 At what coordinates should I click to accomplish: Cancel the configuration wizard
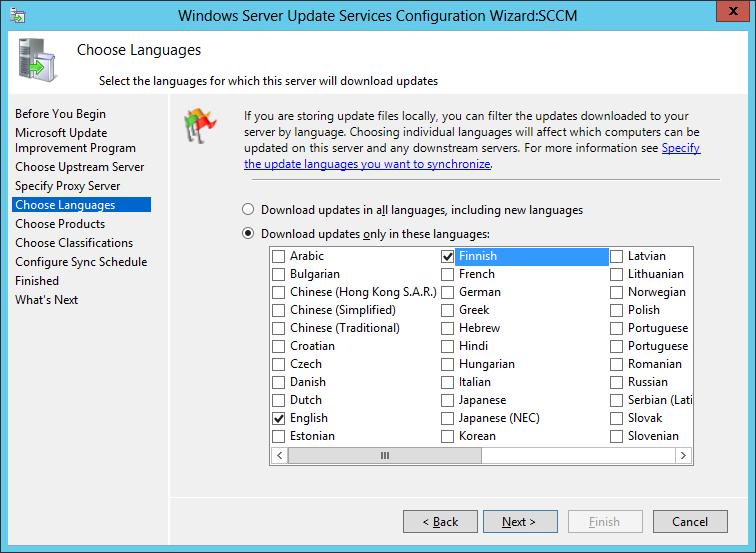pyautogui.click(x=690, y=522)
